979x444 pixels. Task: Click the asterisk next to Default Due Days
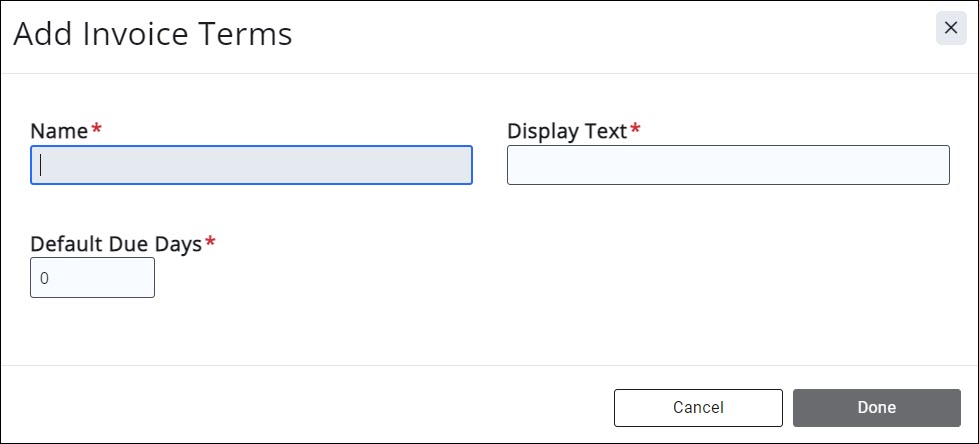[x=210, y=243]
